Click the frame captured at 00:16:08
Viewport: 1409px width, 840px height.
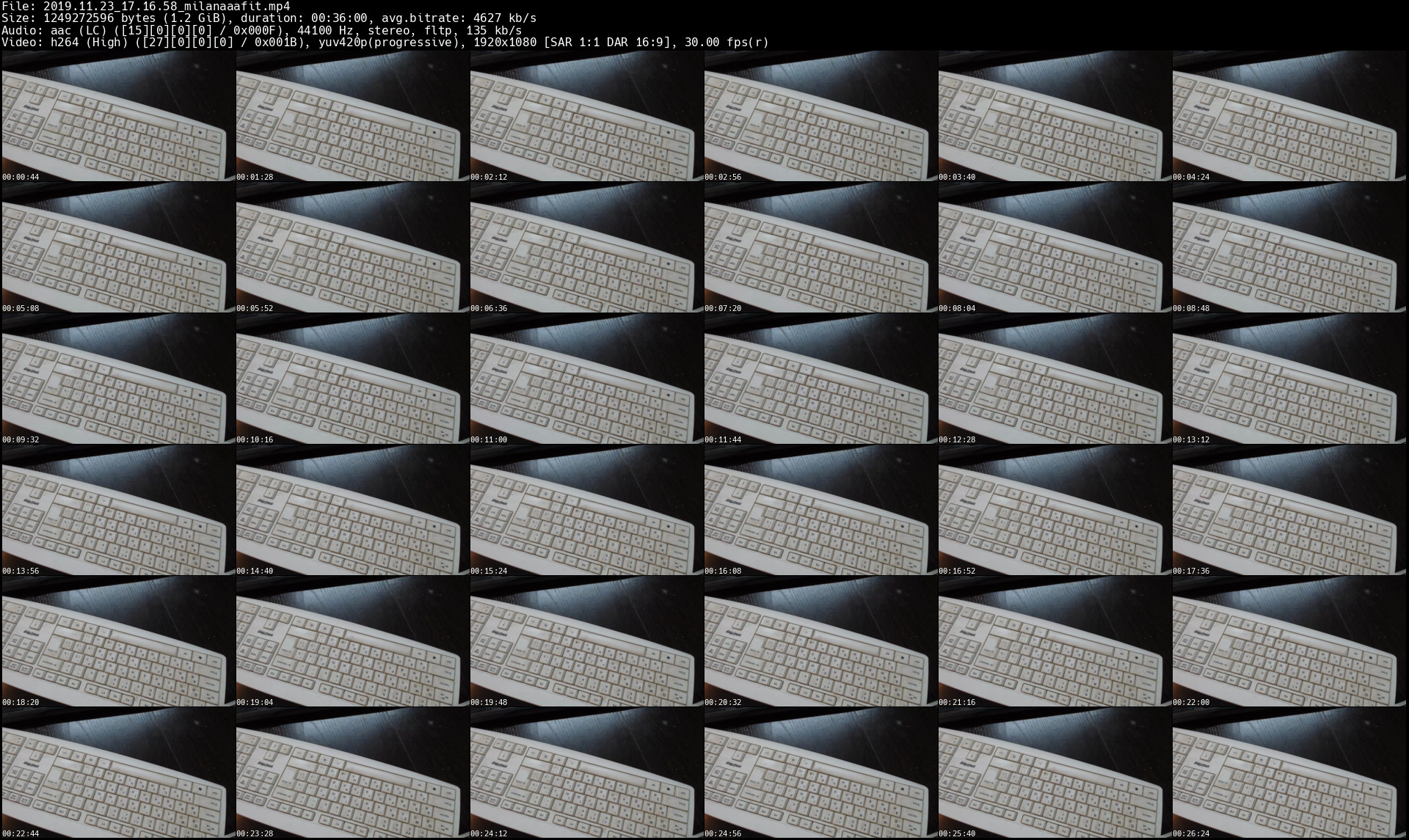pyautogui.click(x=820, y=510)
